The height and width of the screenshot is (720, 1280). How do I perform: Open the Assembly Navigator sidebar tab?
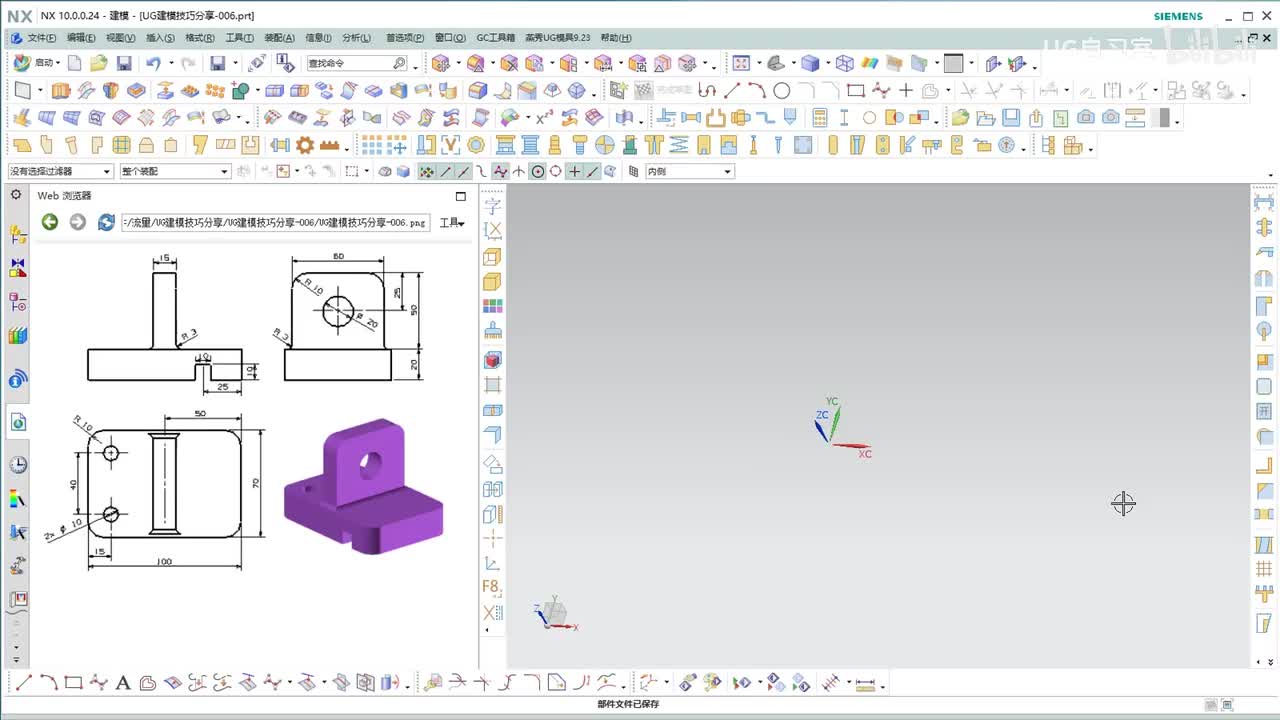(x=18, y=235)
